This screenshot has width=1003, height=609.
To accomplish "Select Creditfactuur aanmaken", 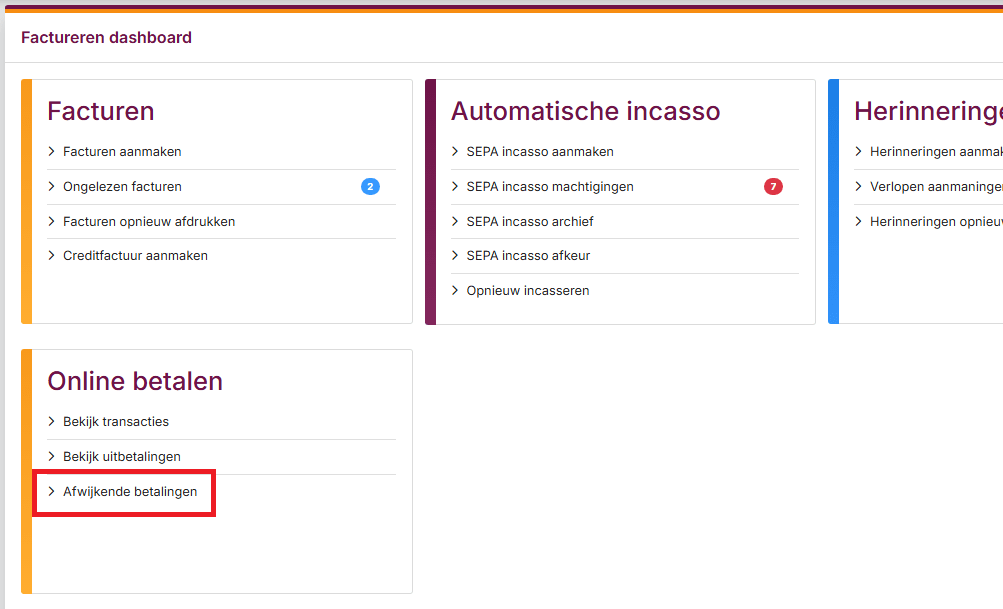I will pos(135,256).
